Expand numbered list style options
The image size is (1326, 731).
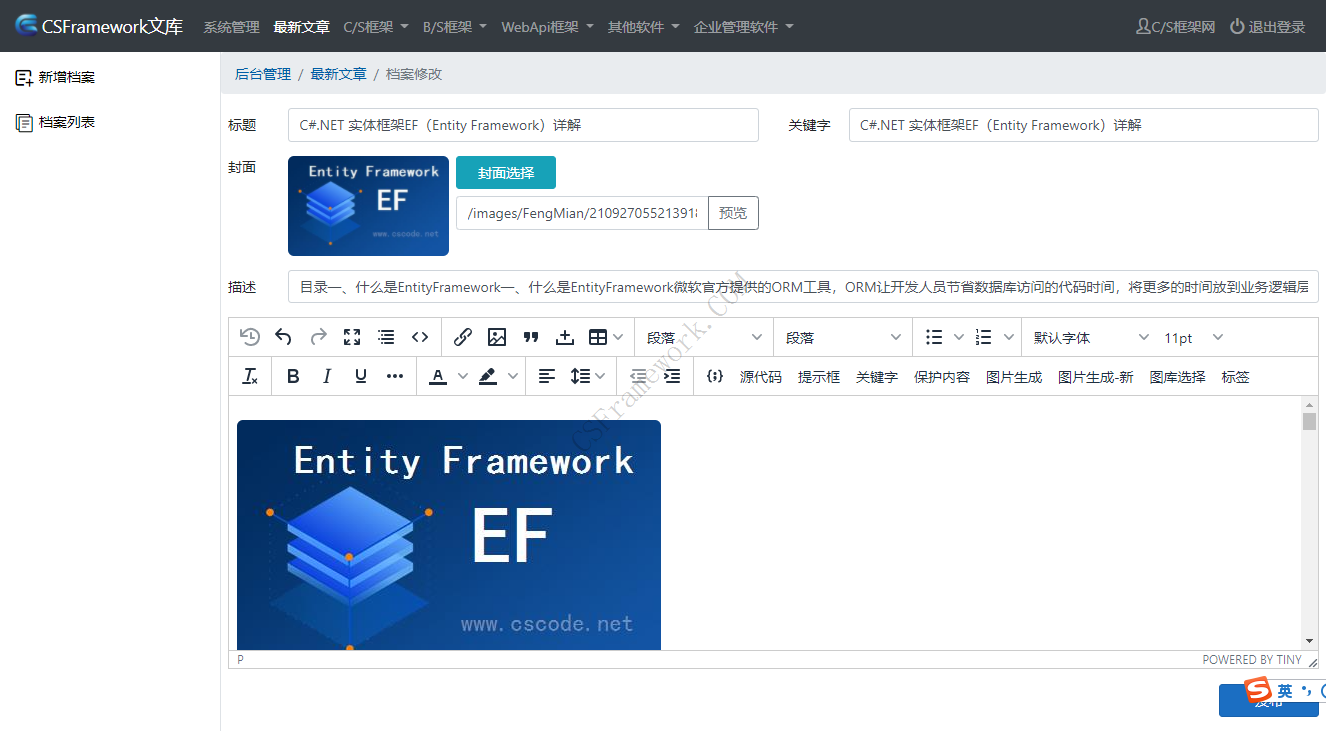(x=1009, y=337)
